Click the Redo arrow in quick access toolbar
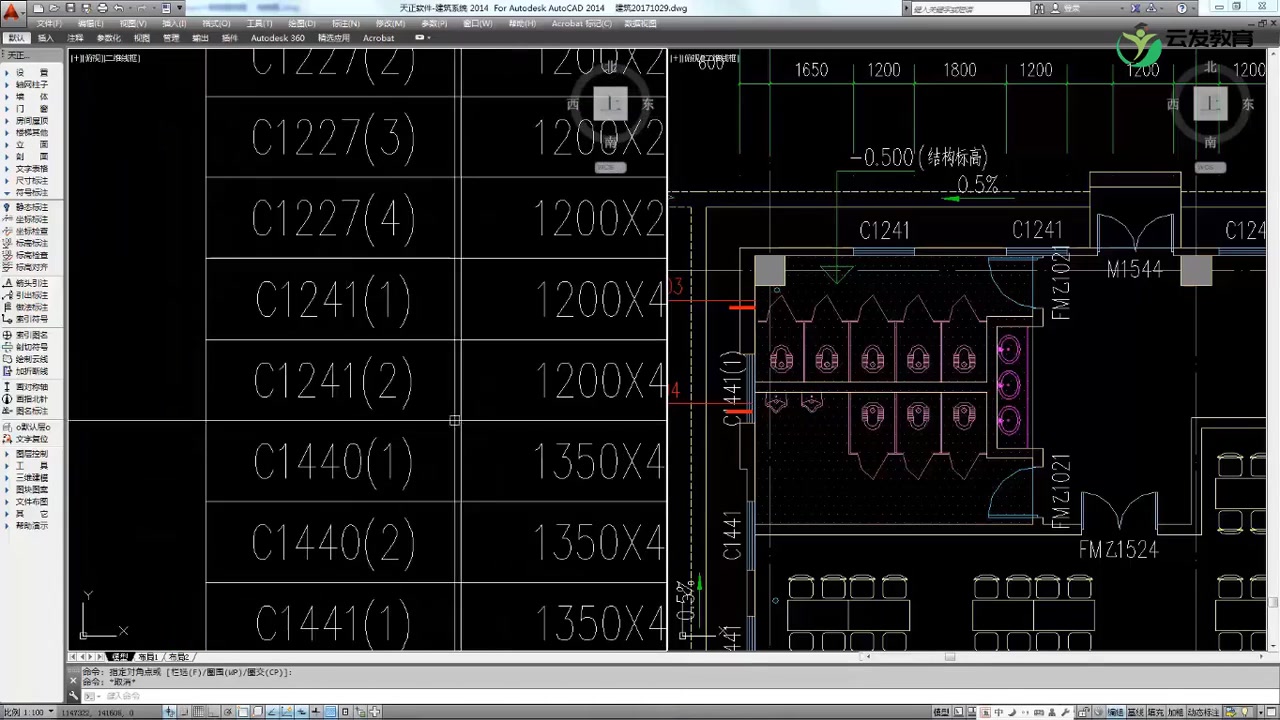 coord(144,8)
